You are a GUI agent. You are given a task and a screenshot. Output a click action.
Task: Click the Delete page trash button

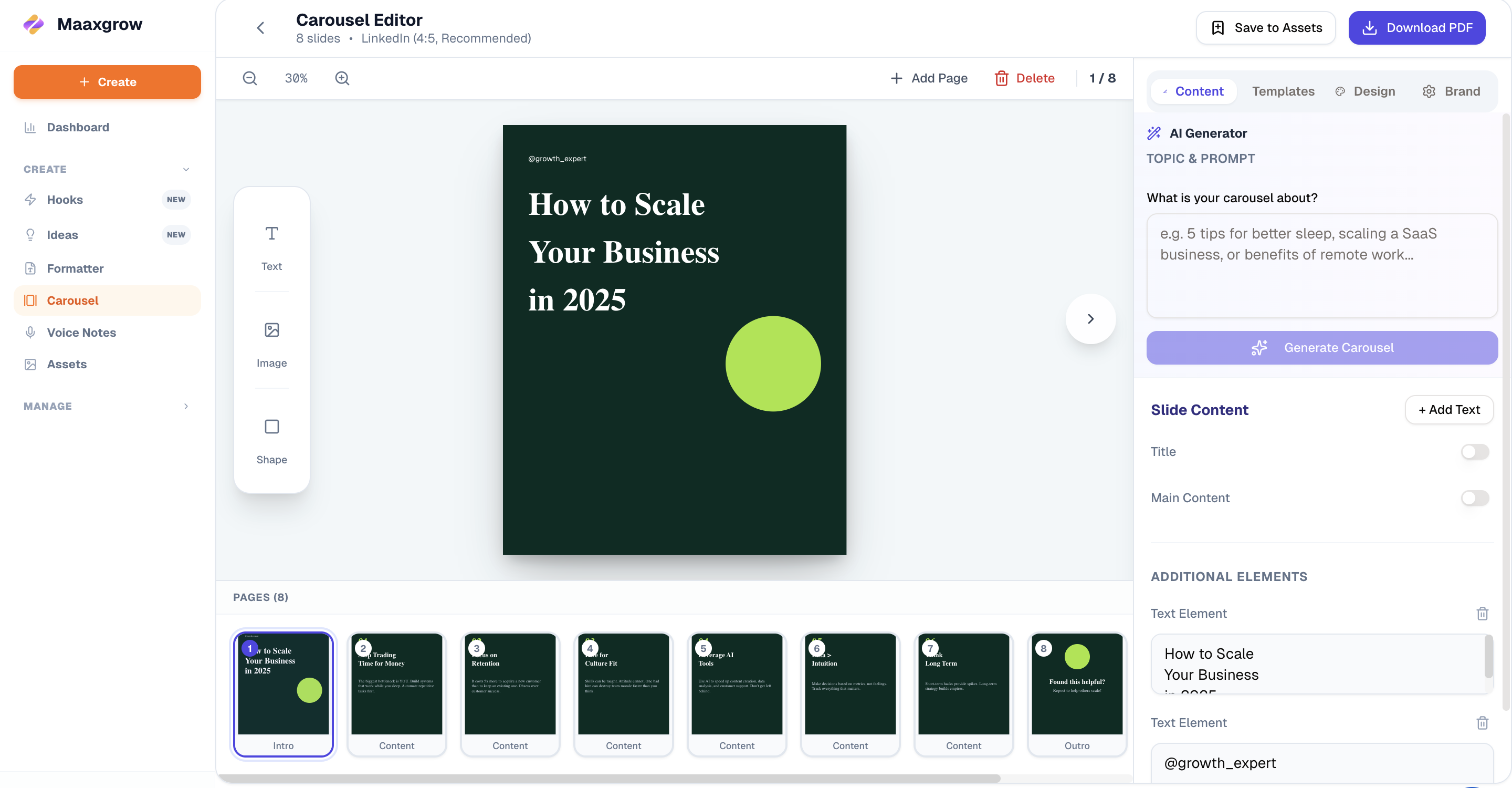pyautogui.click(x=1025, y=78)
